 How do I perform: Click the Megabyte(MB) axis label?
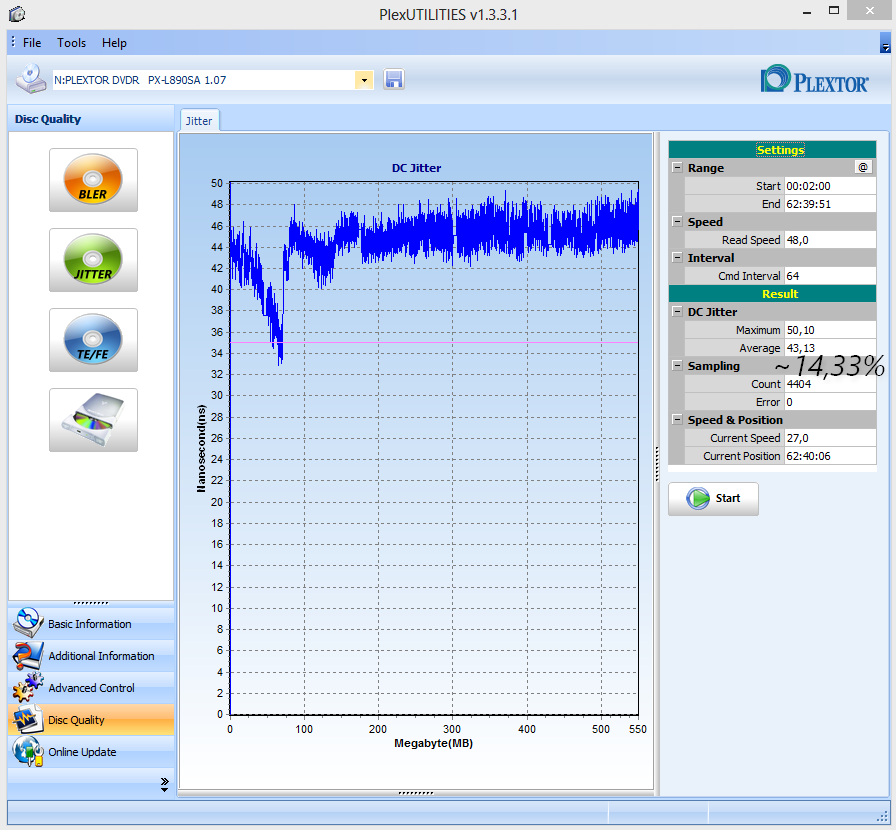pos(433,743)
